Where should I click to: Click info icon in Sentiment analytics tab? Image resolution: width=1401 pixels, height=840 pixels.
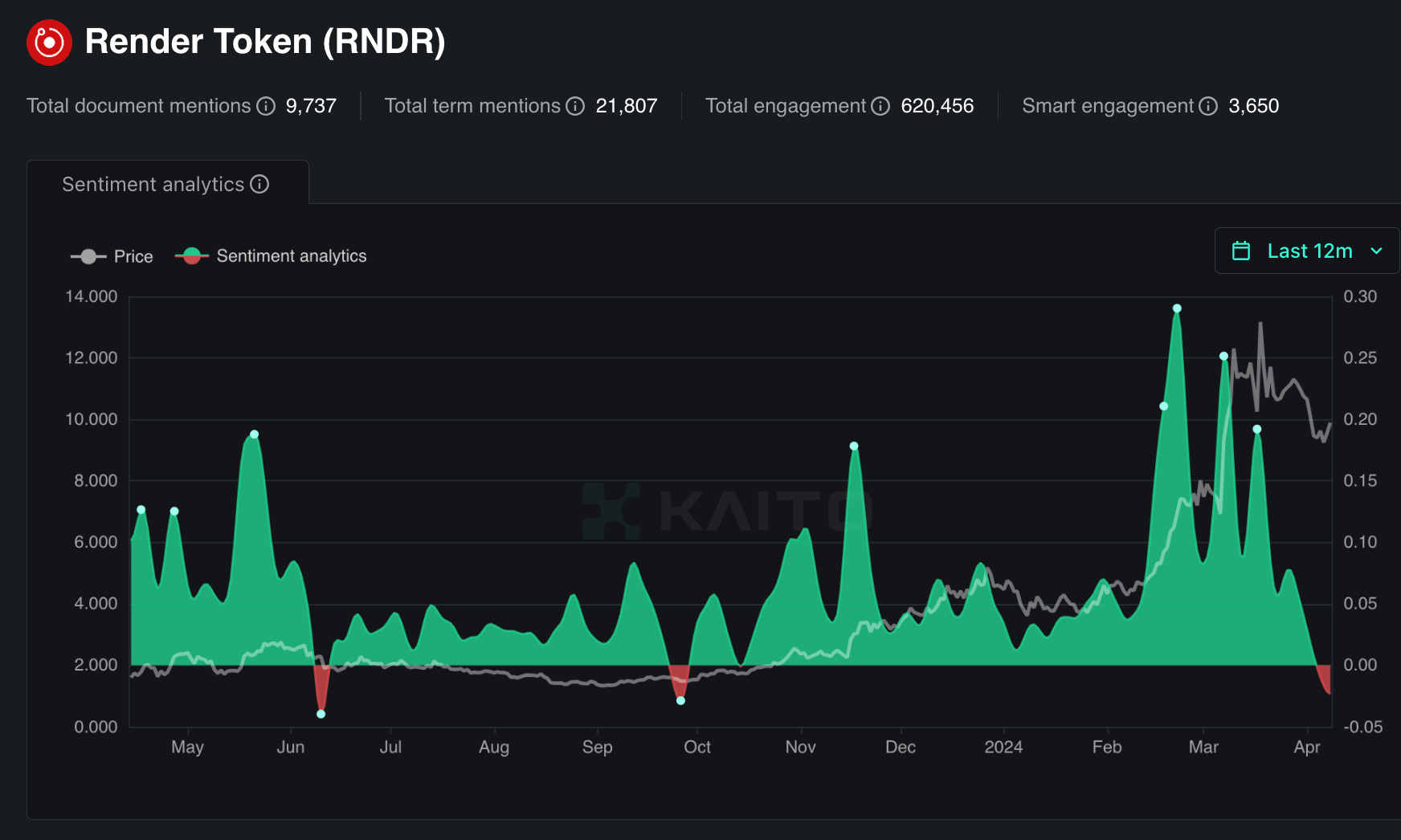[259, 184]
